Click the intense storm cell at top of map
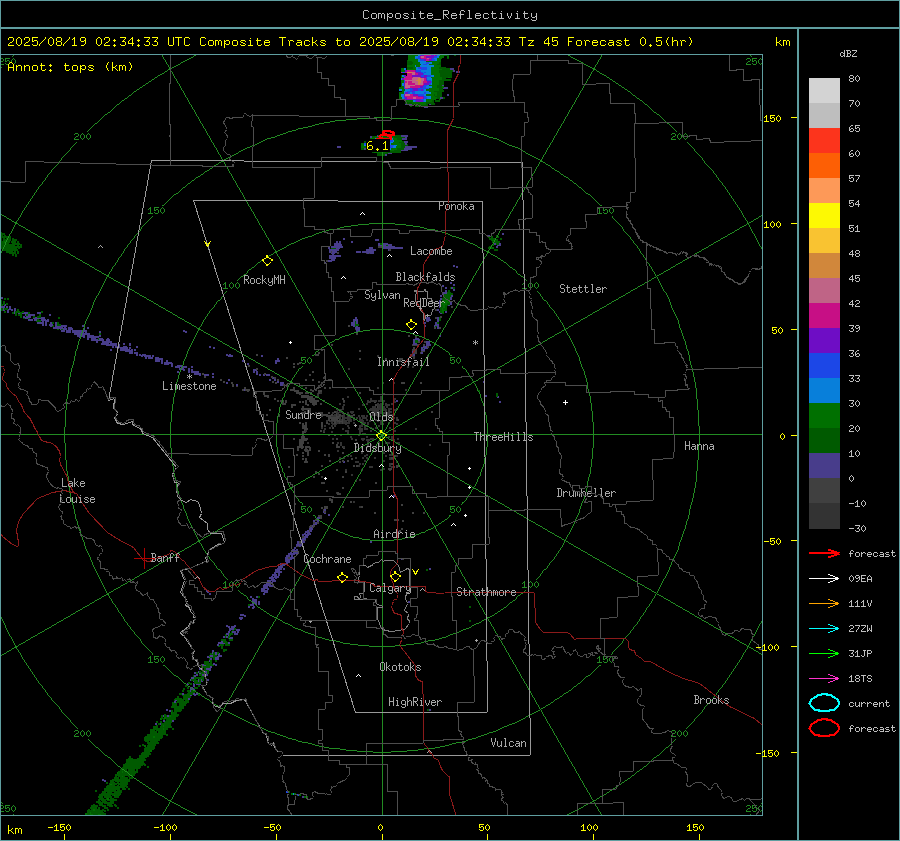Viewport: 900px width, 841px height. (424, 80)
